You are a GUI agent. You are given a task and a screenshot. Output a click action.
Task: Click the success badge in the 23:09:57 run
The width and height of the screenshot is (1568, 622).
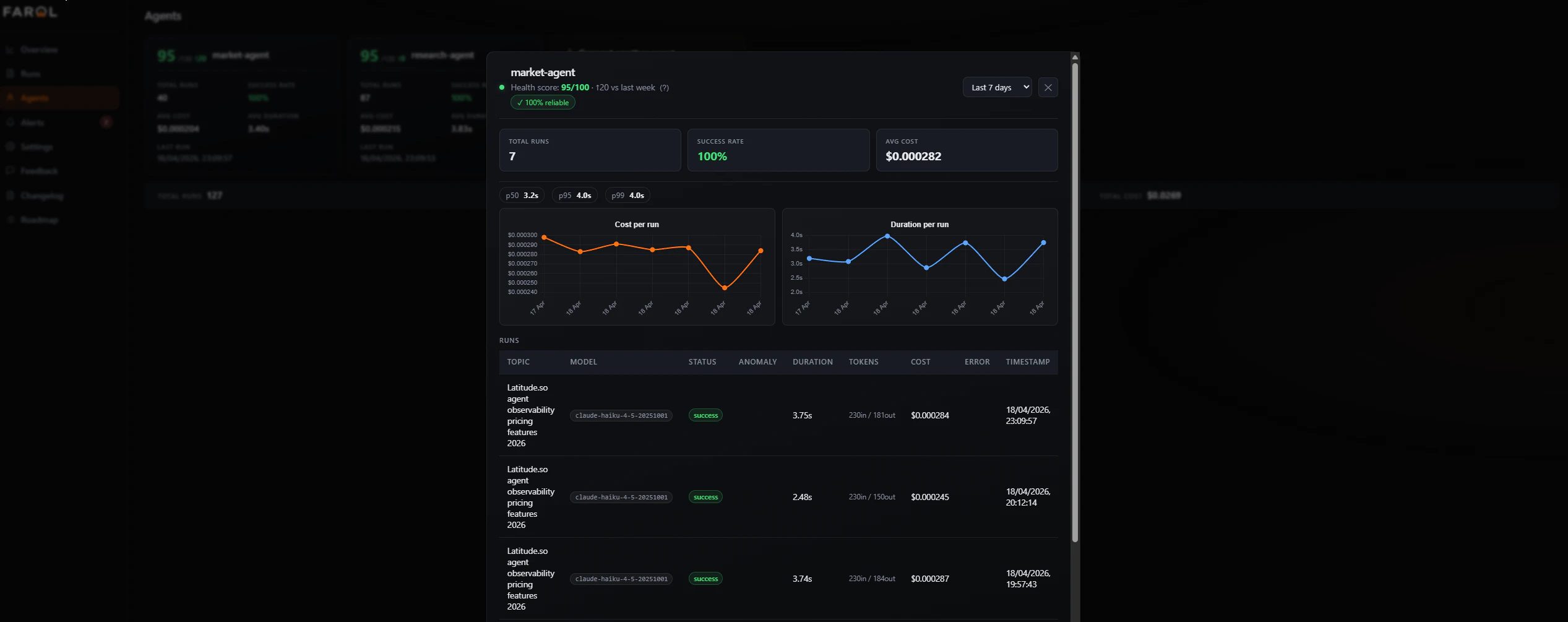coord(705,415)
